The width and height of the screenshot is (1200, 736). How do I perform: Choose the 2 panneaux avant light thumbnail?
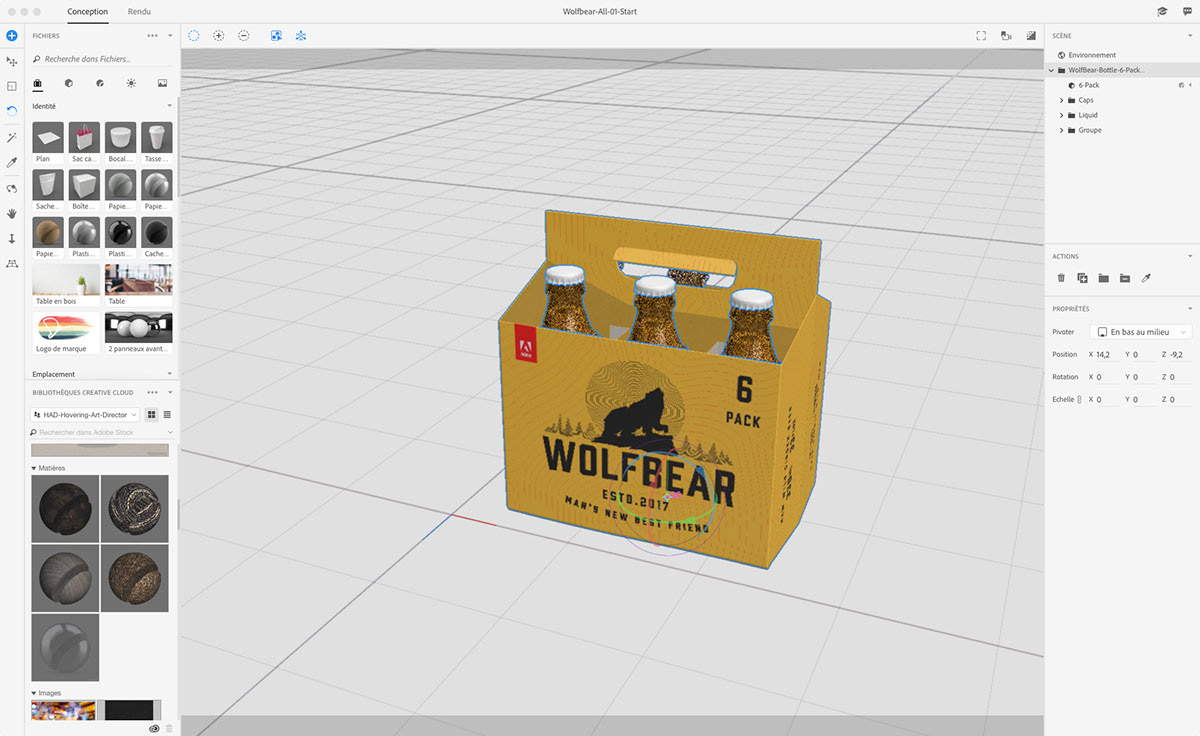138,334
